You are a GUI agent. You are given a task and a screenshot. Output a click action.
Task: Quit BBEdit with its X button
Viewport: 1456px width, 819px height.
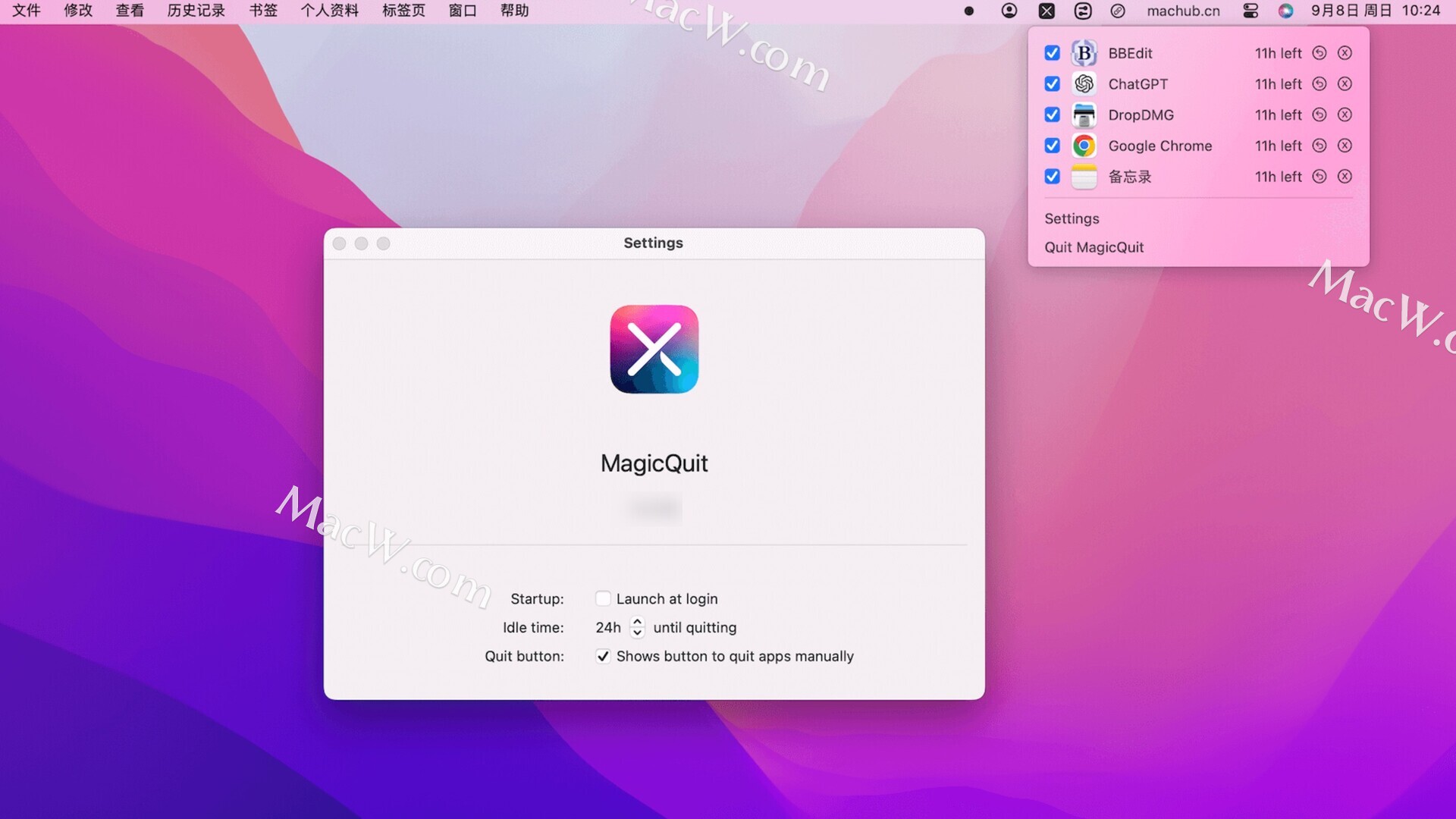[1345, 53]
